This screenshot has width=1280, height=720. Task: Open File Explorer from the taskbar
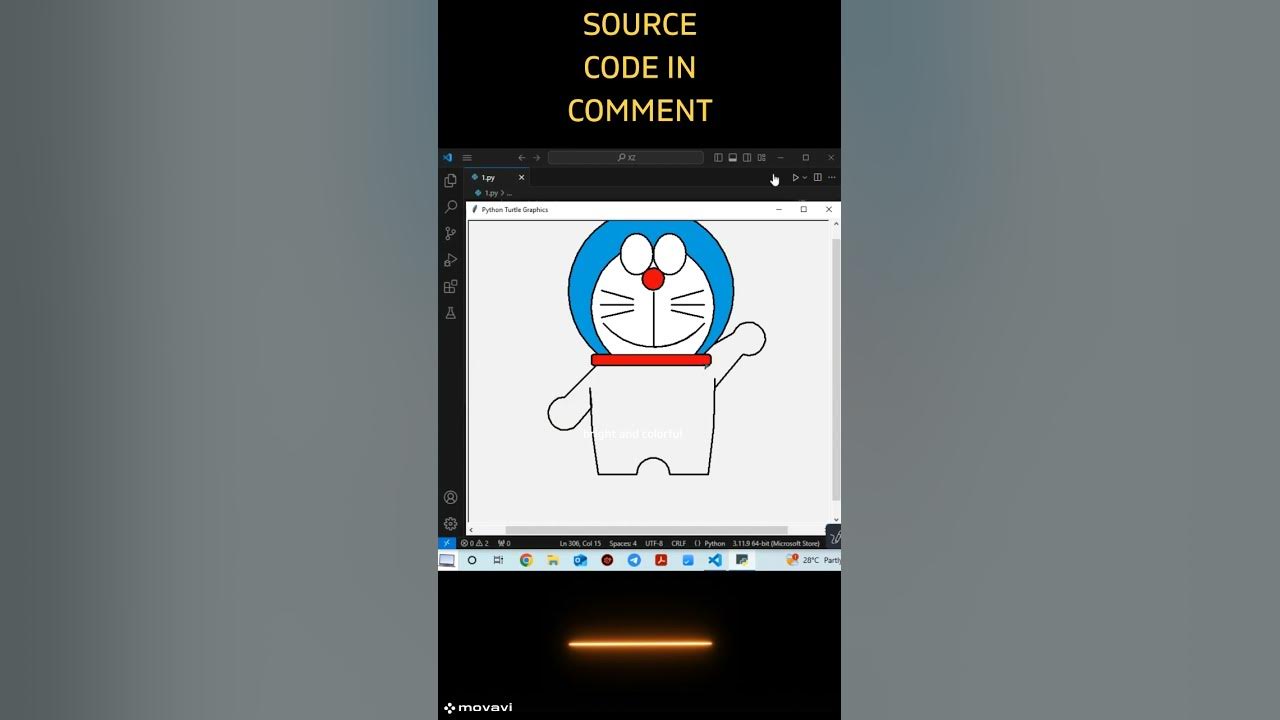point(553,560)
